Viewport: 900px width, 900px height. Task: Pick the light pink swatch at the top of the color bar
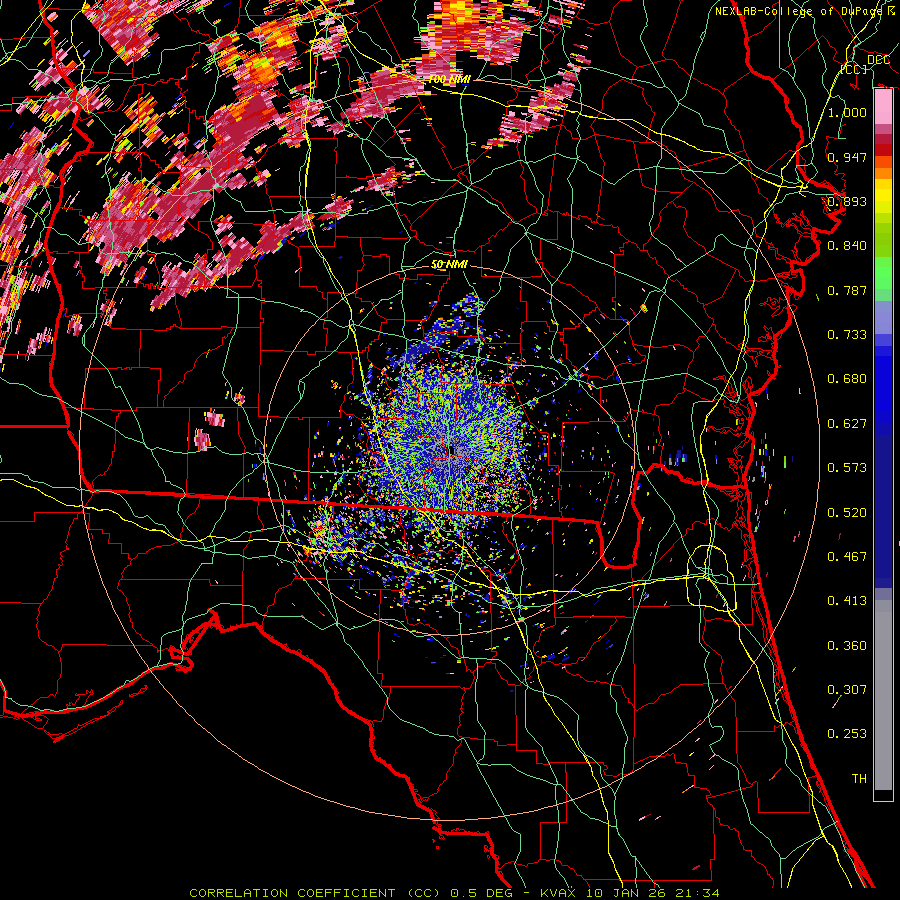pyautogui.click(x=883, y=107)
